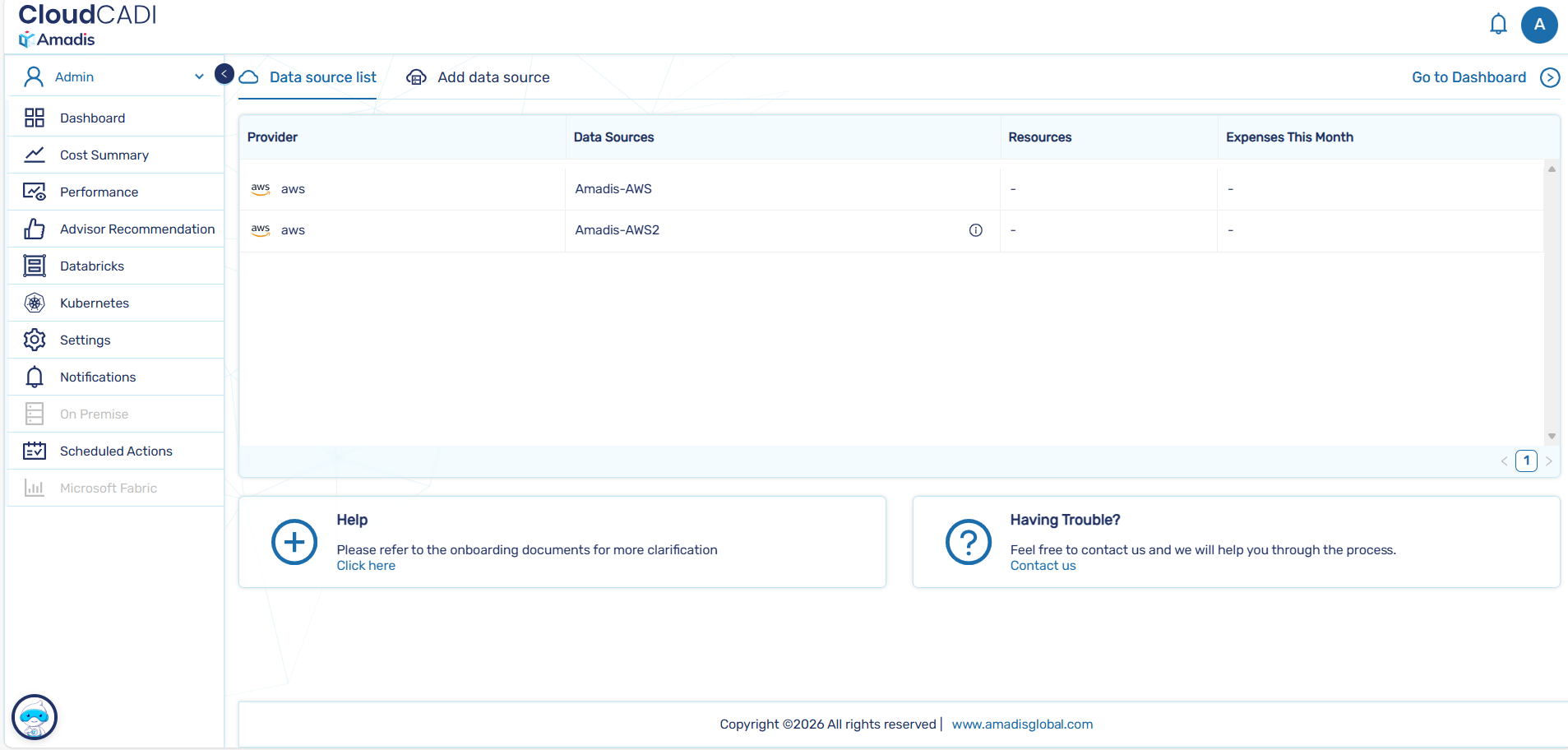Collapse the sidebar with arrow toggle
The height and width of the screenshot is (750, 1568).
tap(224, 74)
